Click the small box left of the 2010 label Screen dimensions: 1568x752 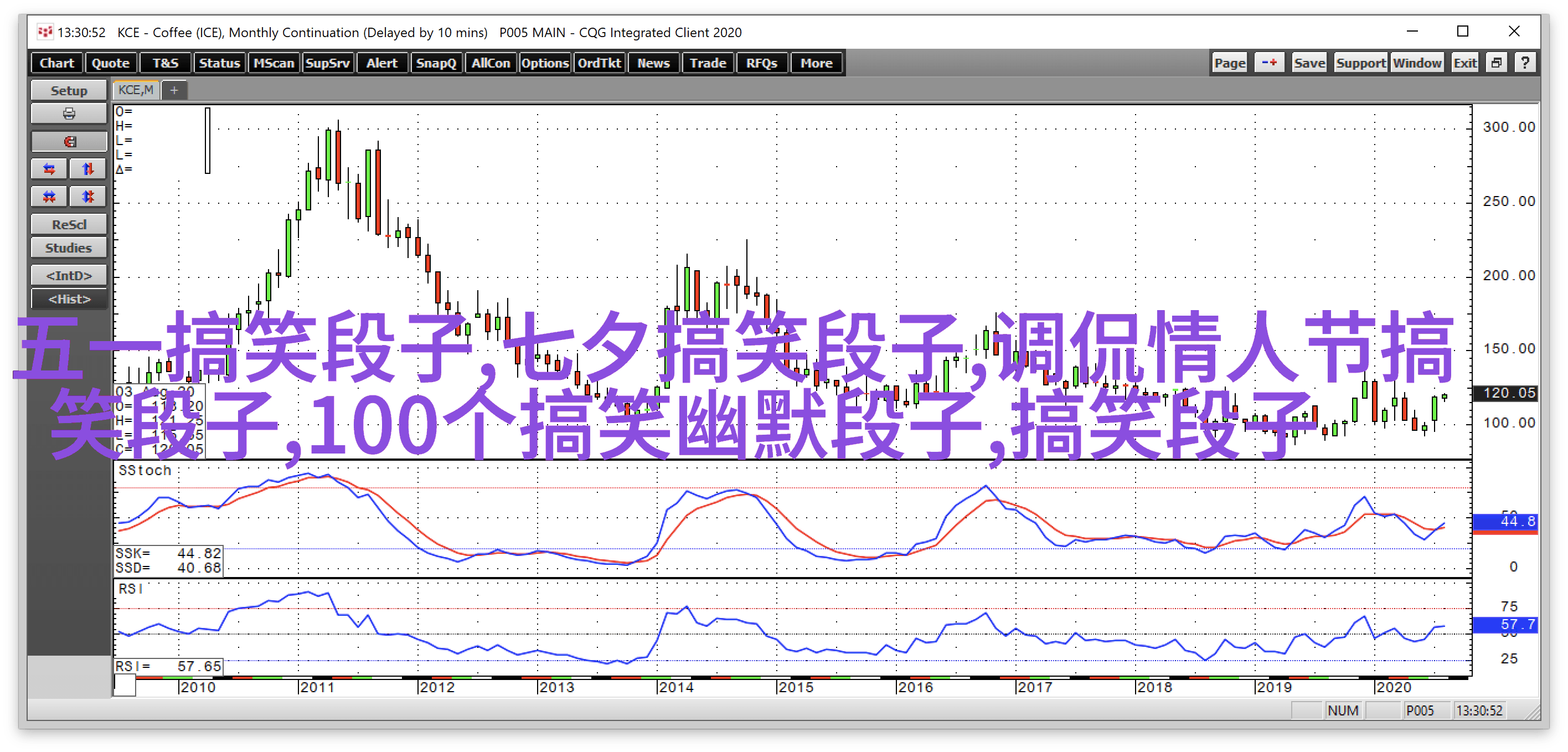click(125, 686)
